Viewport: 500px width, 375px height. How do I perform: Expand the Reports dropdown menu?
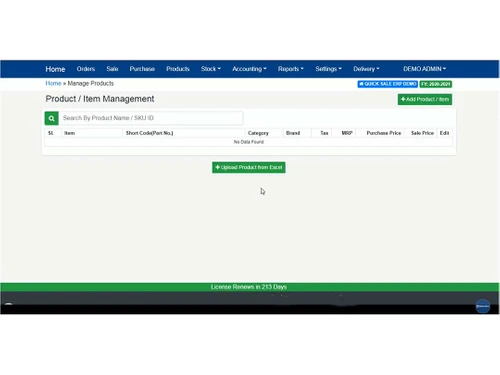[x=291, y=69]
